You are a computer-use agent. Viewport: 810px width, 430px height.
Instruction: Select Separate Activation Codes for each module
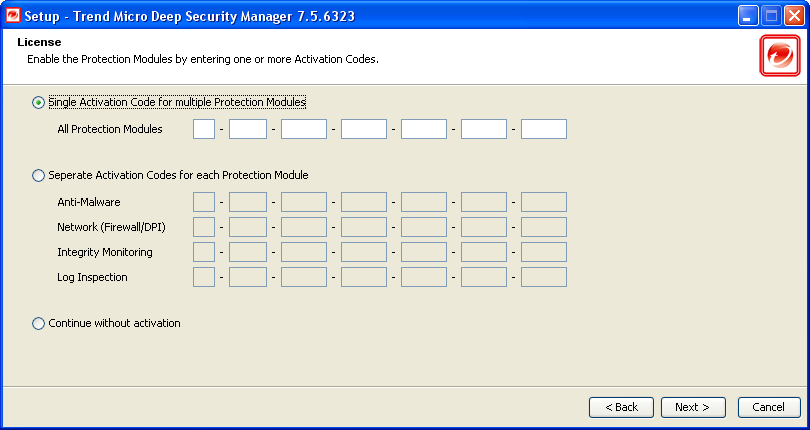click(39, 176)
